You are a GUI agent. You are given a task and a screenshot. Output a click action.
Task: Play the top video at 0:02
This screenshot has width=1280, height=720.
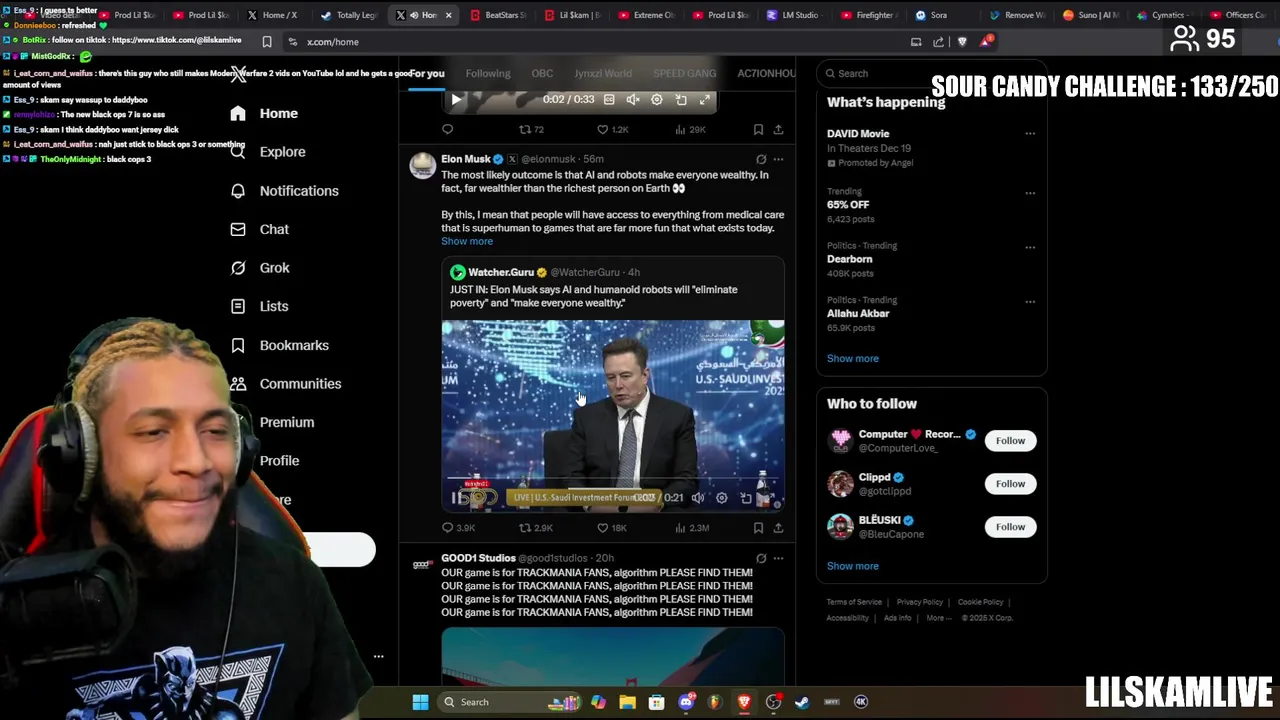click(456, 100)
